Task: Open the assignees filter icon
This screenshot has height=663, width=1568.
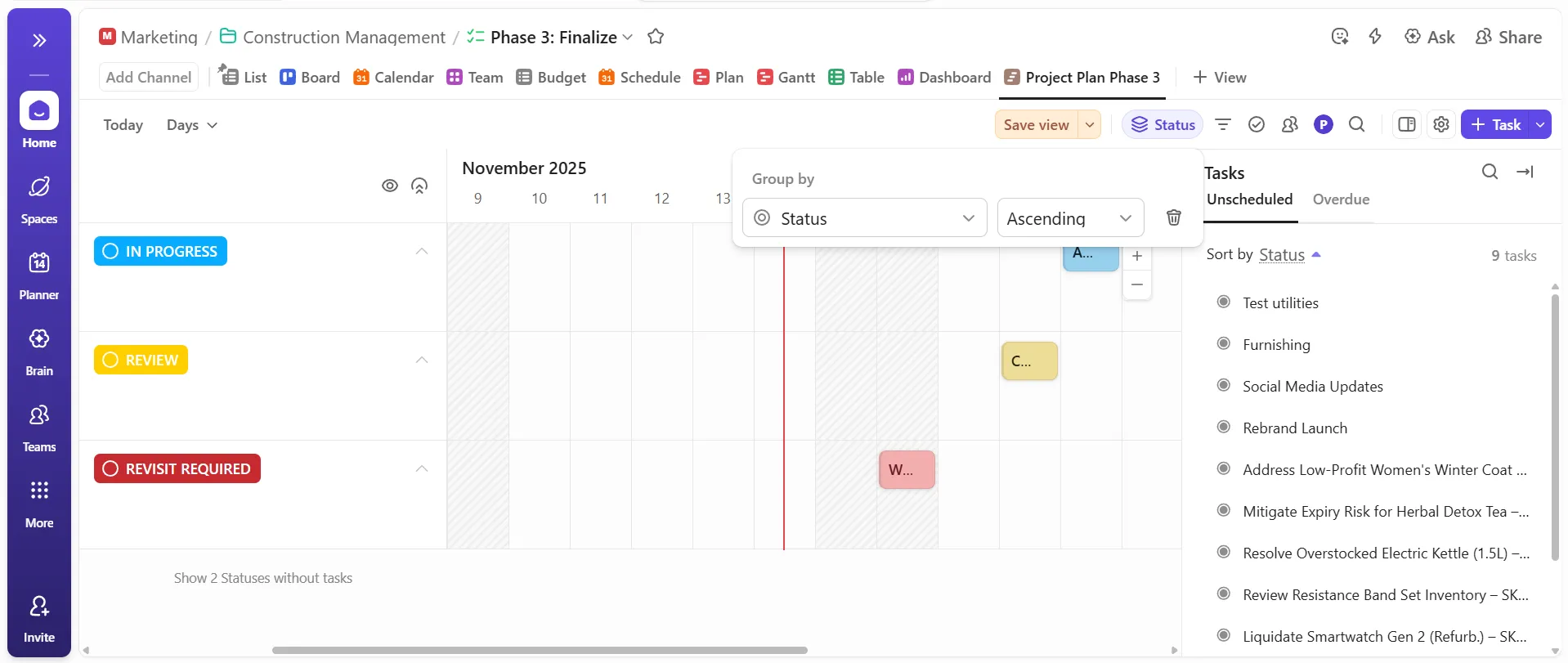Action: pyautogui.click(x=1290, y=124)
